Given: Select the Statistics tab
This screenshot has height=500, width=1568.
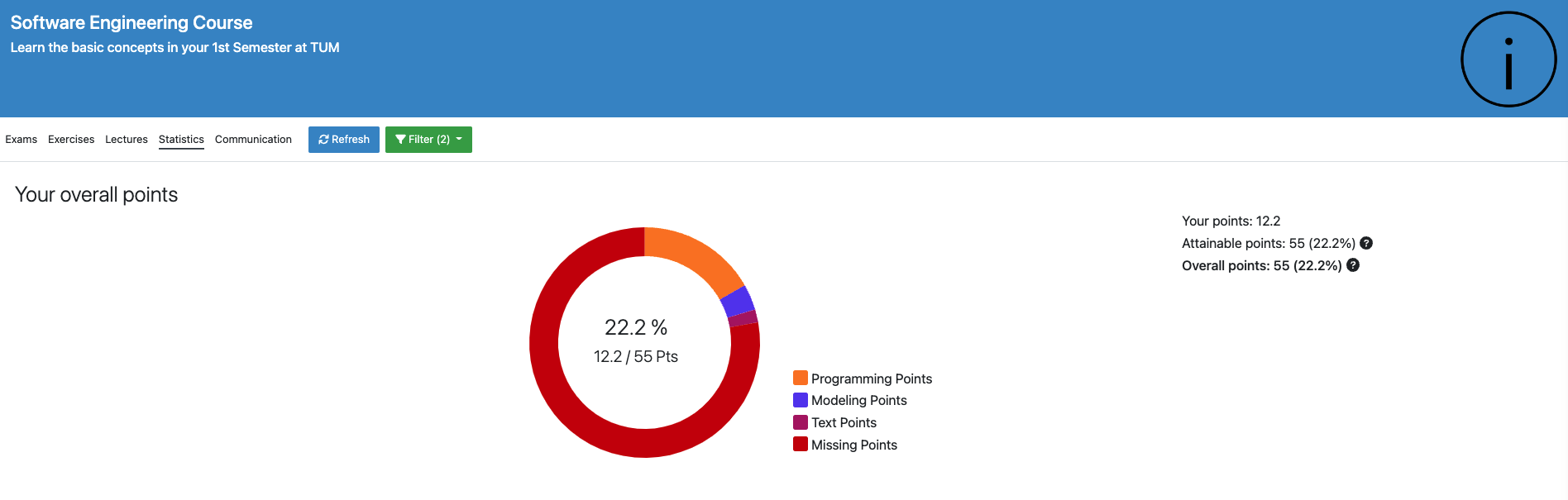Looking at the screenshot, I should [181, 140].
